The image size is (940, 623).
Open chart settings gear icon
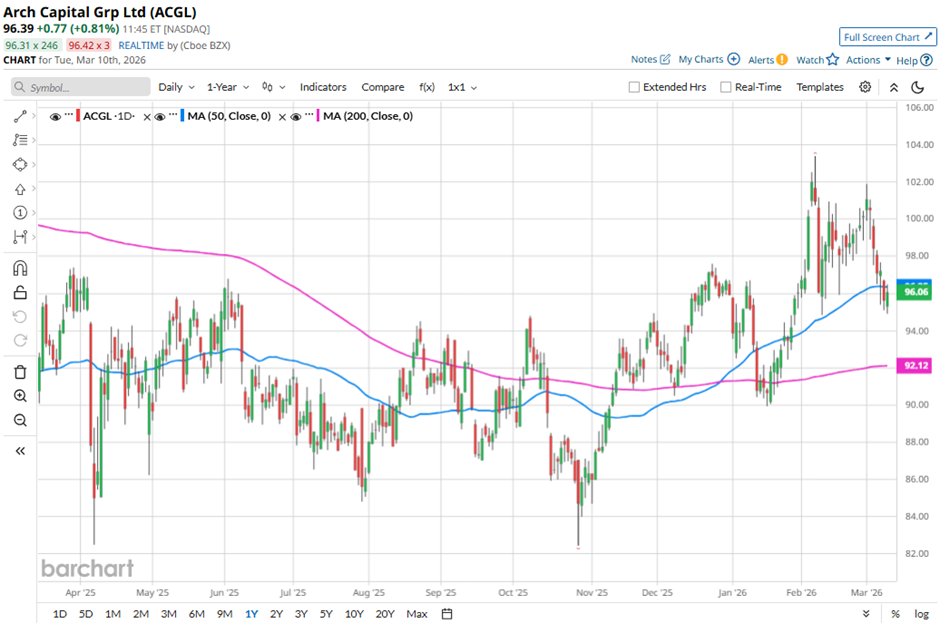tap(865, 87)
